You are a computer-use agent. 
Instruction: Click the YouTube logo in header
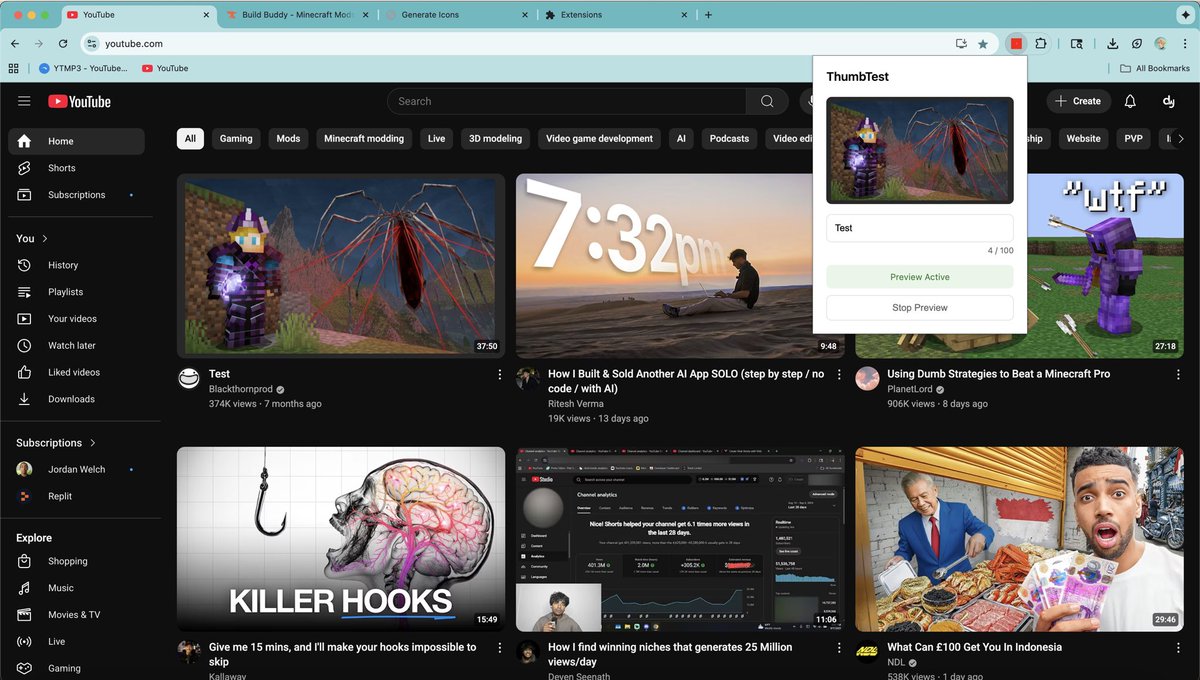click(79, 101)
